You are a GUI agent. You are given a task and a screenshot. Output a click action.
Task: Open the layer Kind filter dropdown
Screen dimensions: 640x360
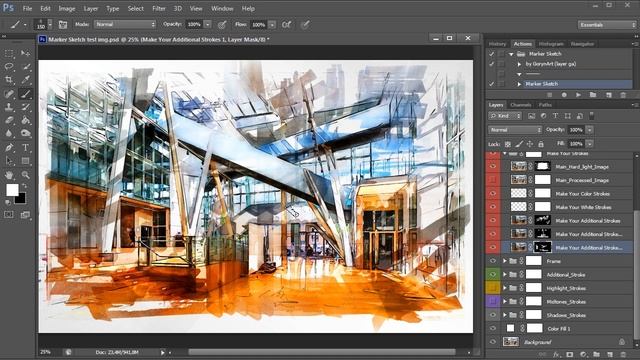[x=505, y=116]
